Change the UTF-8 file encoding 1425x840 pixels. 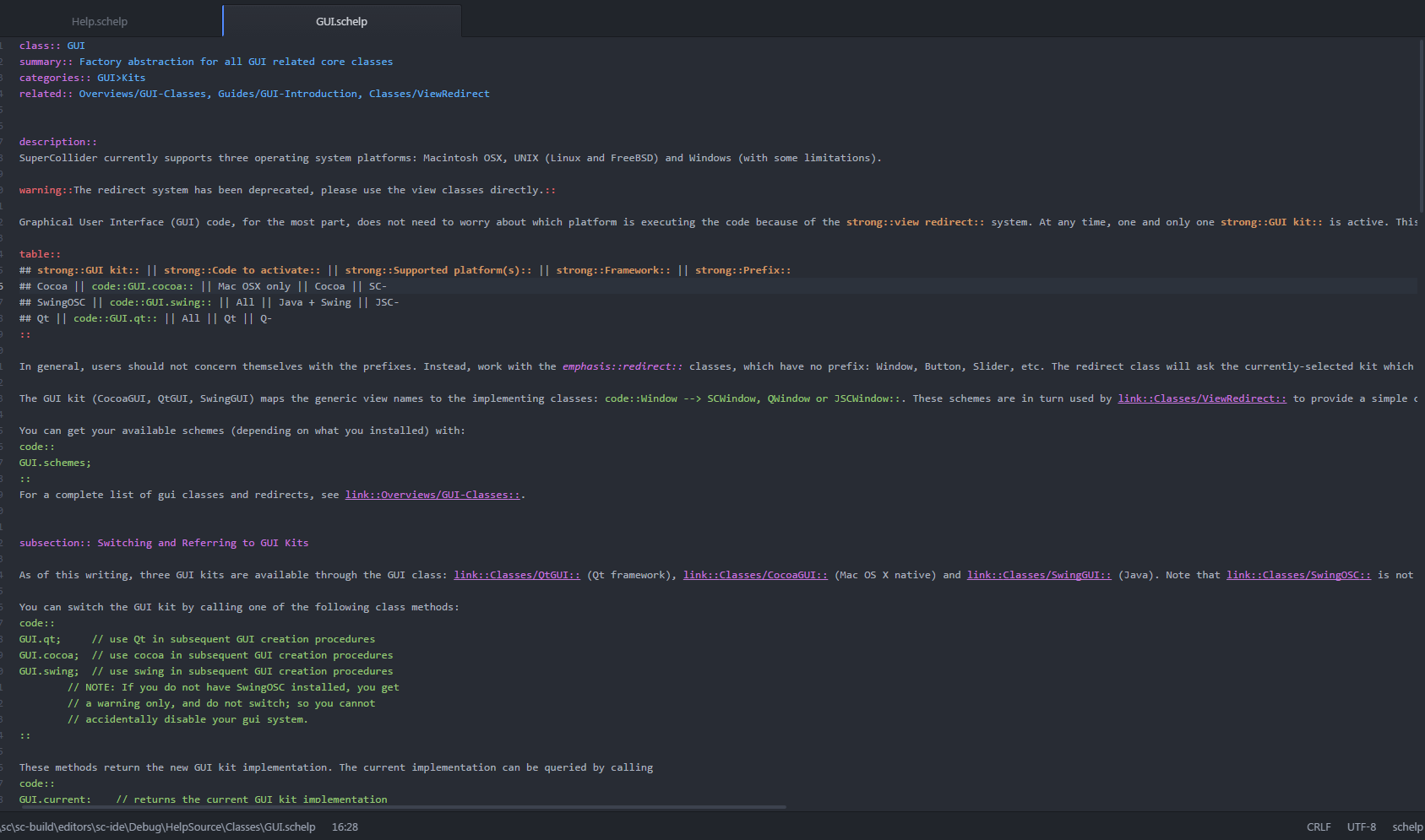click(1361, 827)
